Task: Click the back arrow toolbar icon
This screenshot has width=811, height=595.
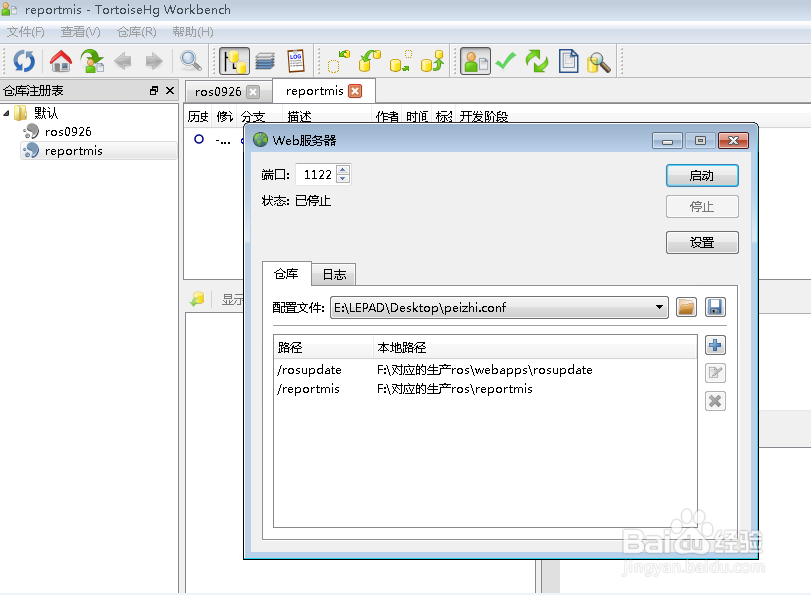Action: 123,61
